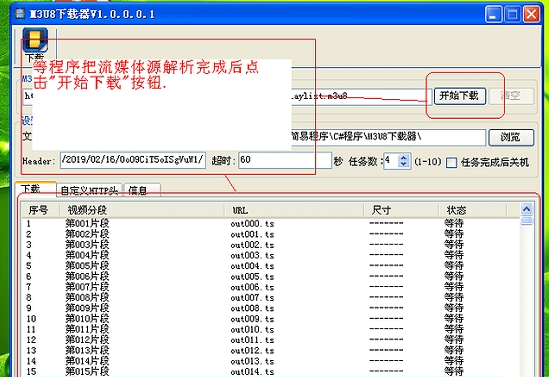Click URL cell out004.ts
This screenshot has height=377, width=549.
click(x=252, y=266)
